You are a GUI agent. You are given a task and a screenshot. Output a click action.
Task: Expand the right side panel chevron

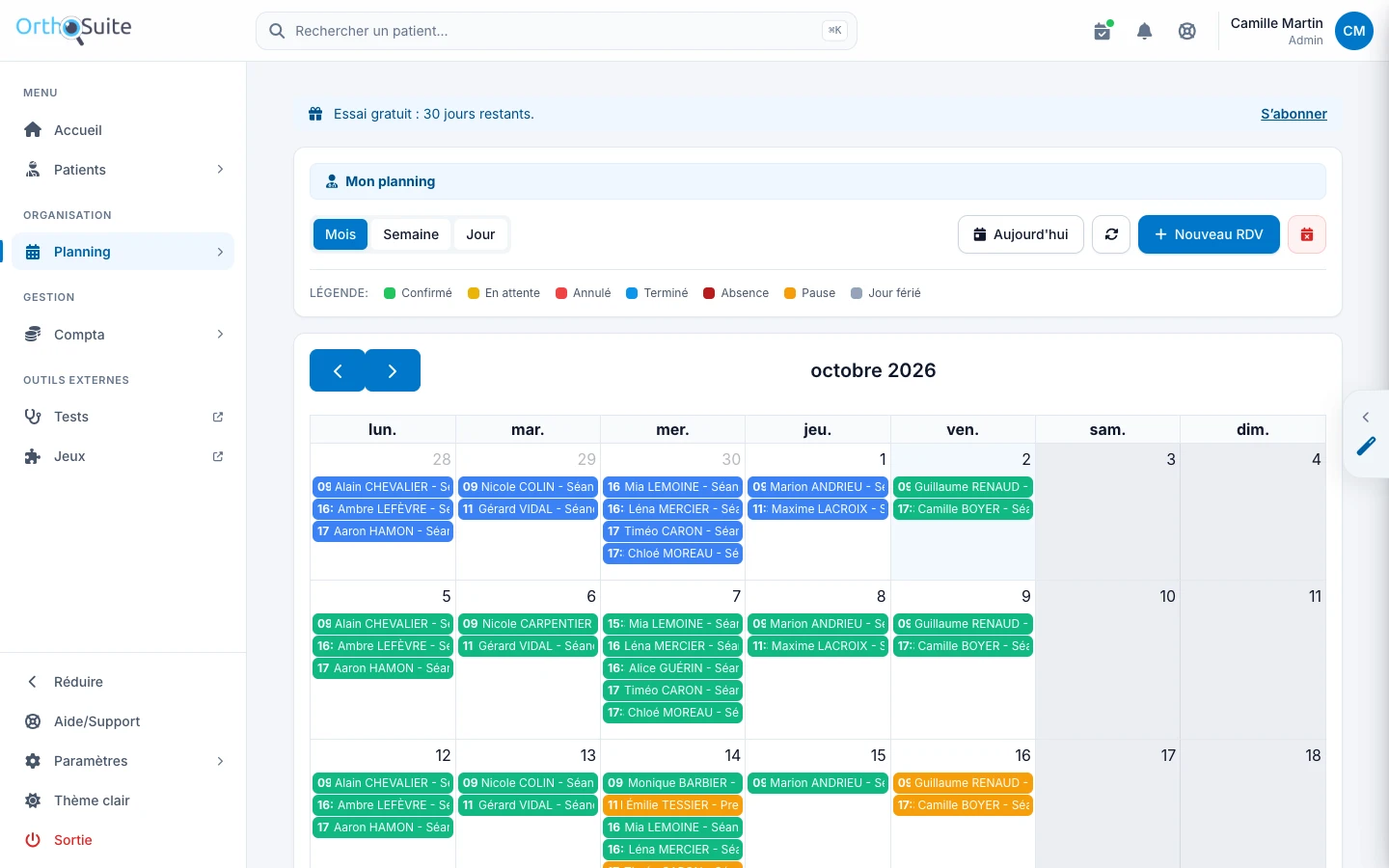point(1366,417)
